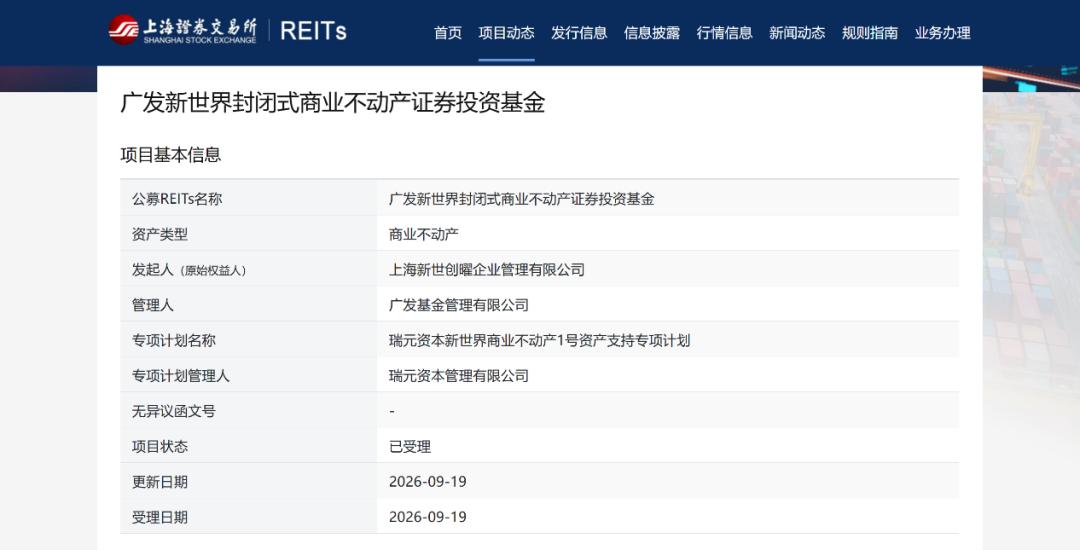Click manager value 广发基金管理有限公司
This screenshot has width=1080, height=550.
click(459, 305)
